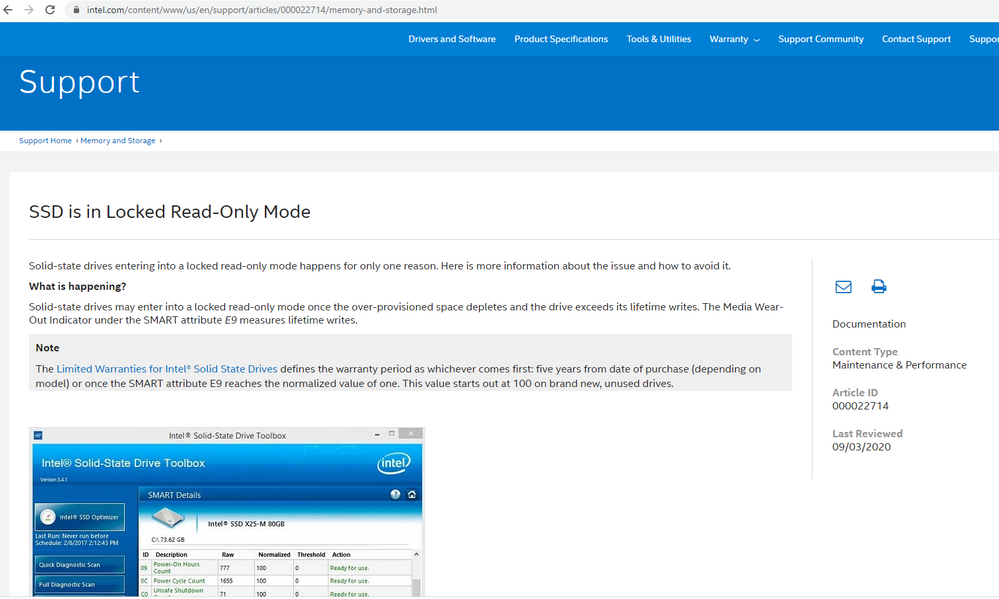Expand the Warranty dropdown menu
The width and height of the screenshot is (999, 599).
[x=734, y=39]
